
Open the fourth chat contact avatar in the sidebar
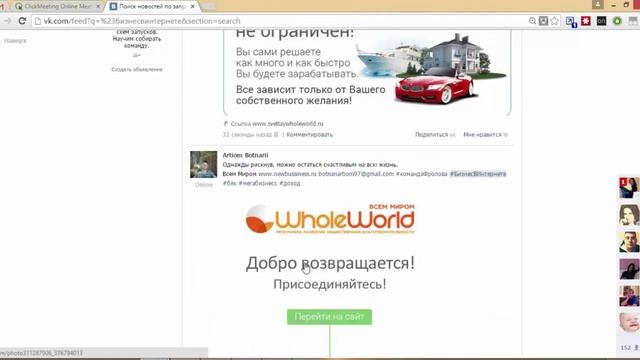[x=629, y=269]
